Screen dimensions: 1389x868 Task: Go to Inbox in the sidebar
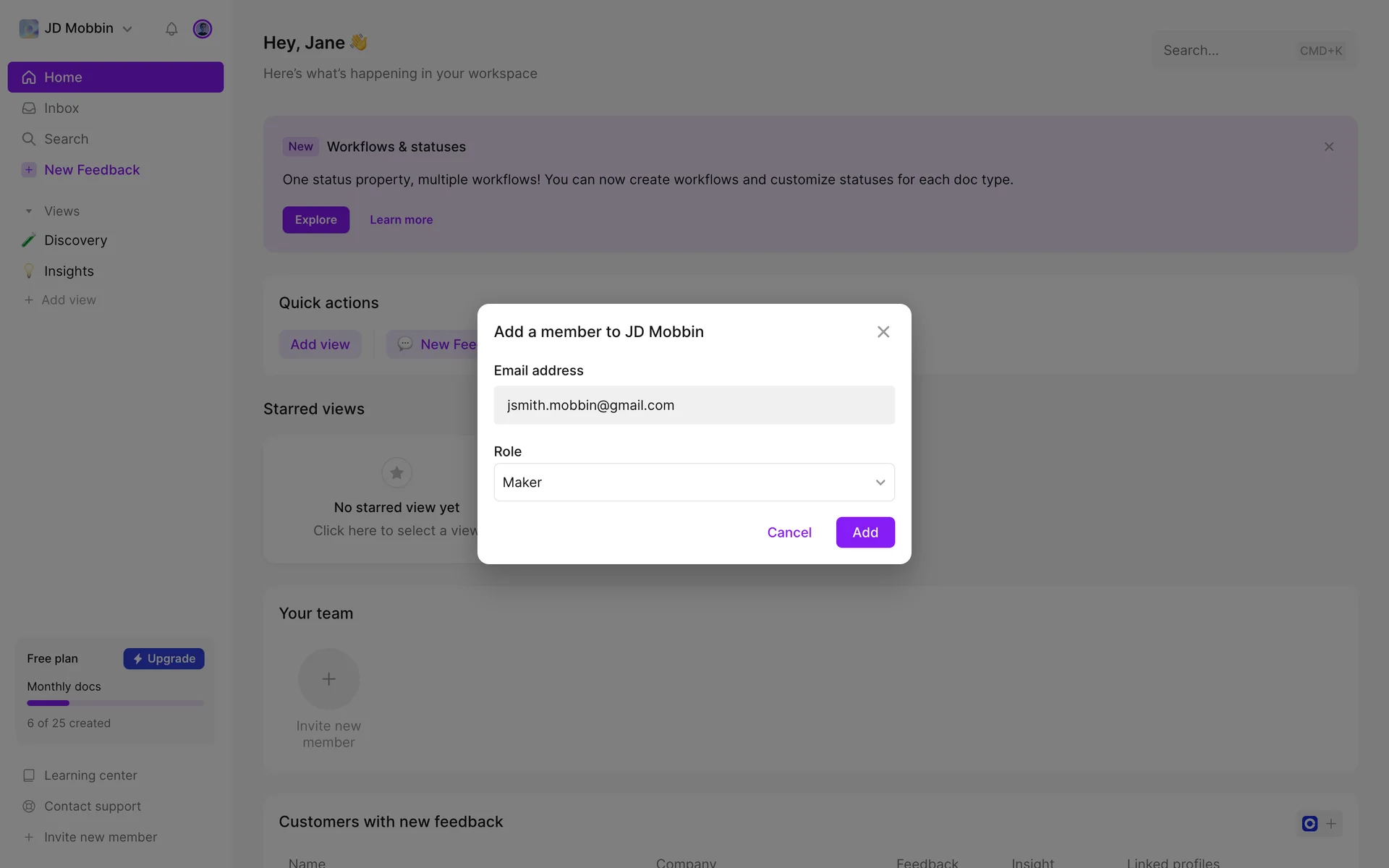coord(61,109)
